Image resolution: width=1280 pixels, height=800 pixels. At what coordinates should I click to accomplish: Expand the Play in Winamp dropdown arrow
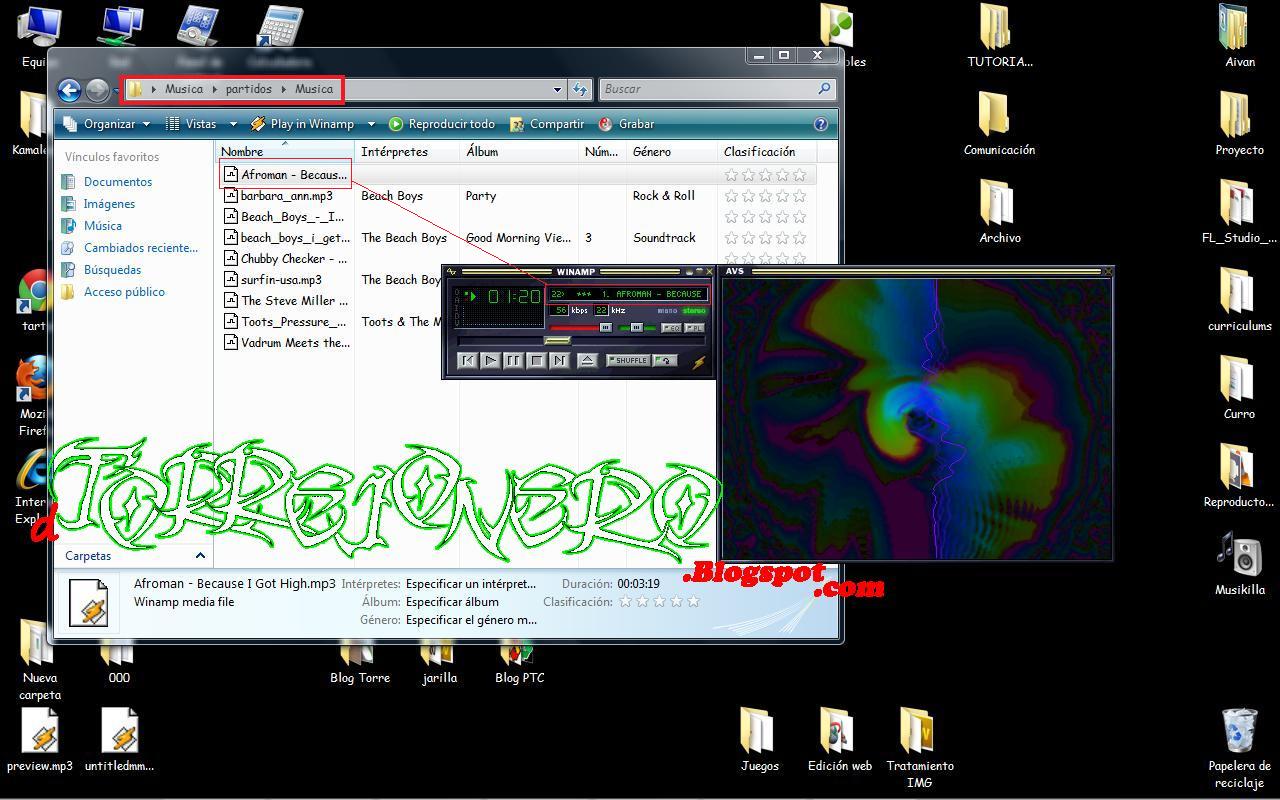371,124
